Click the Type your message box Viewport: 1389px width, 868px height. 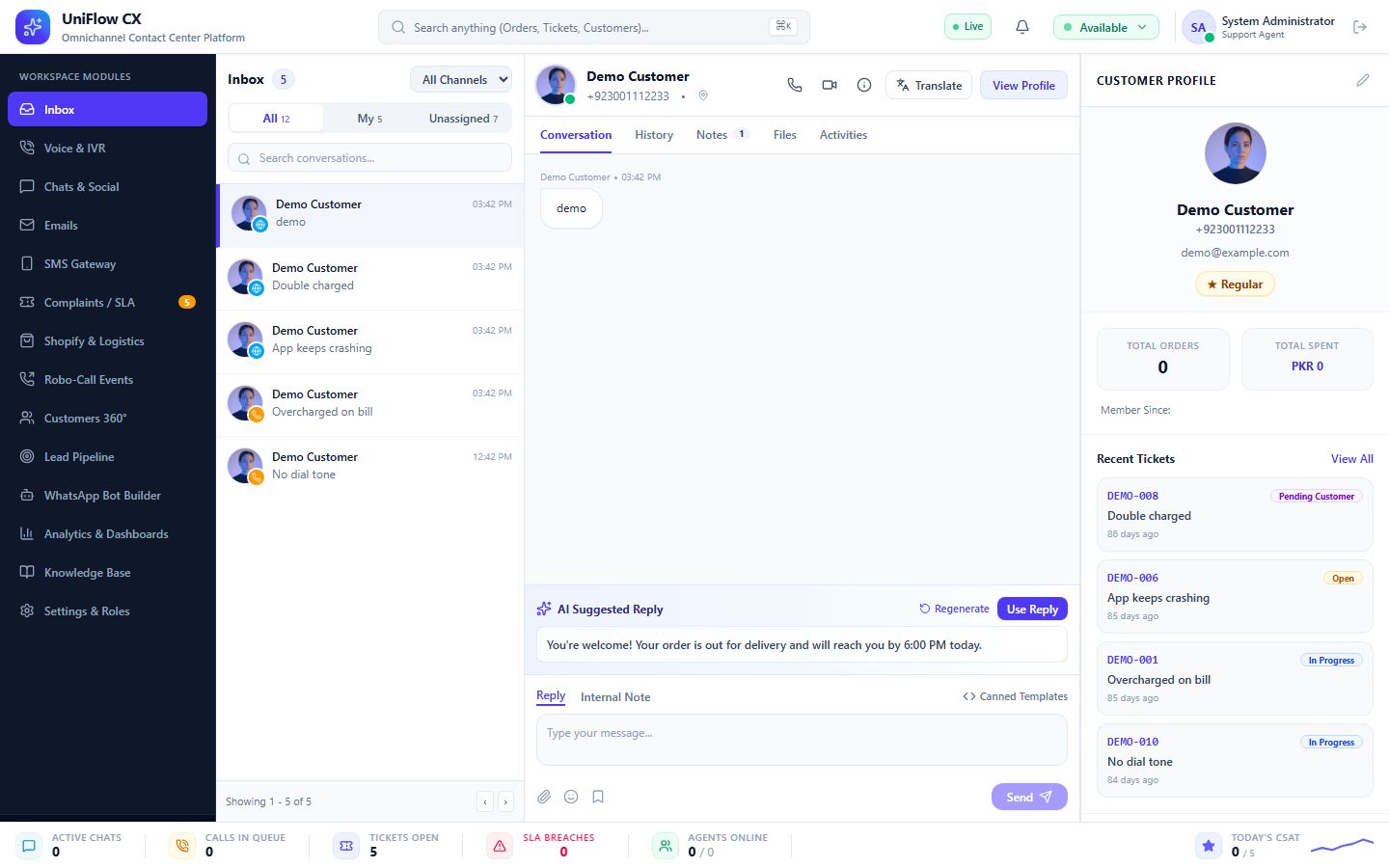(802, 740)
